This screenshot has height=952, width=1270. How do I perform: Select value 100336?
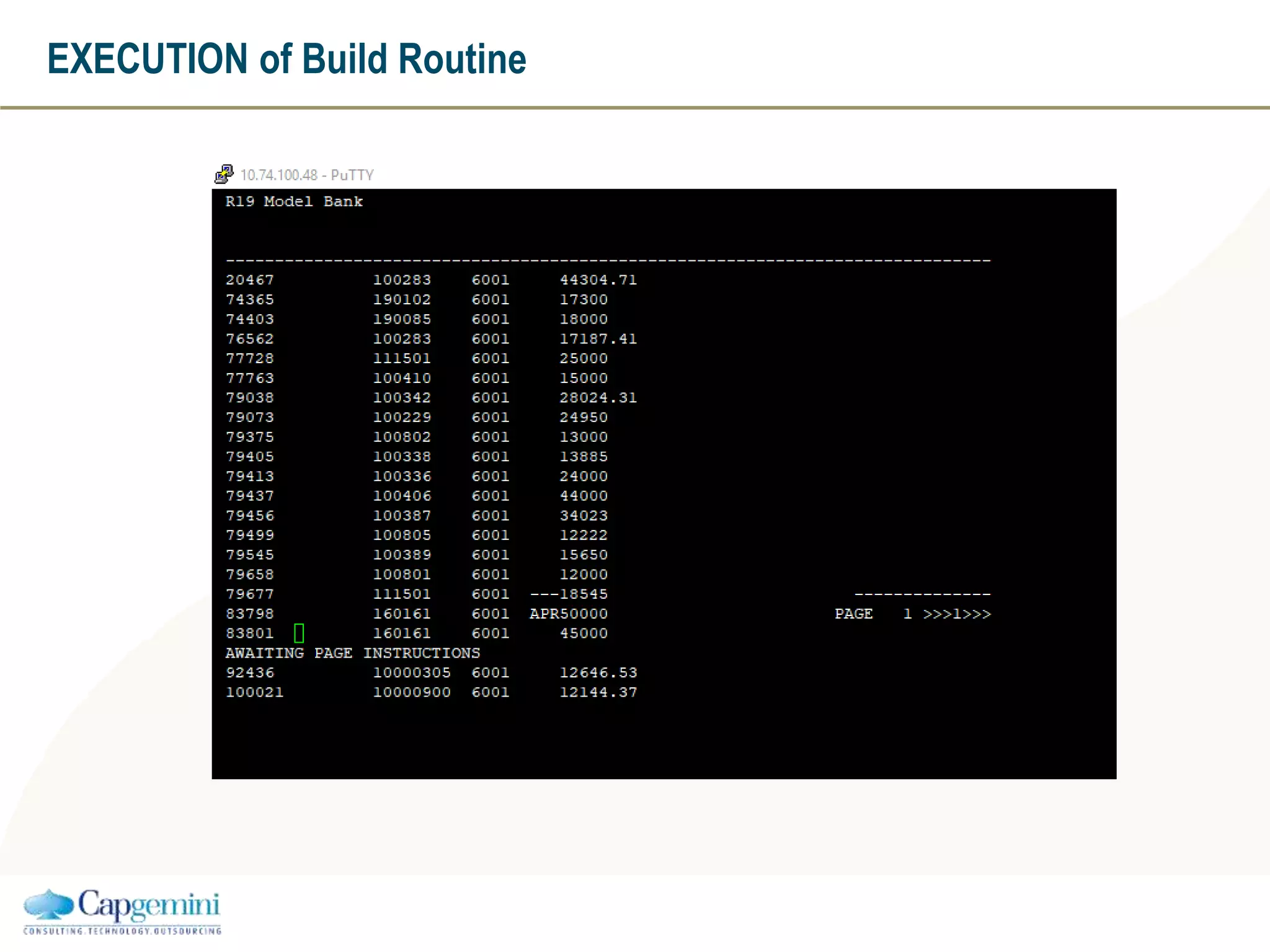pos(402,477)
